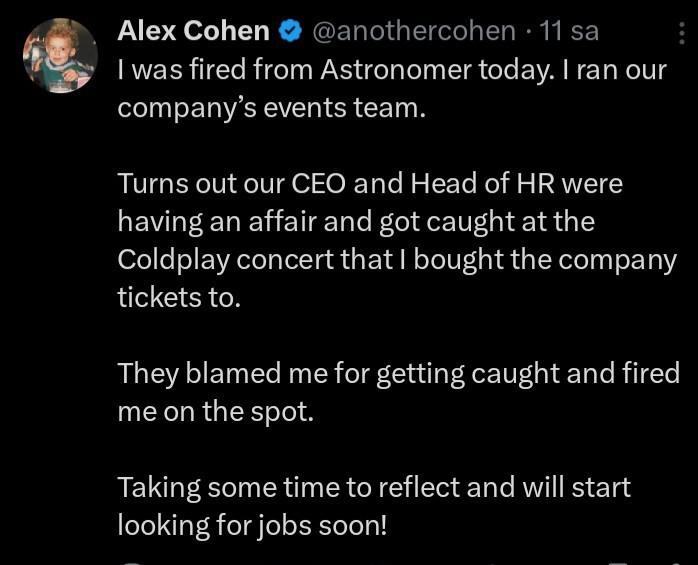Viewport: 698px width, 565px height.
Task: Click the "tickets to." line of text
Action: click(x=179, y=297)
